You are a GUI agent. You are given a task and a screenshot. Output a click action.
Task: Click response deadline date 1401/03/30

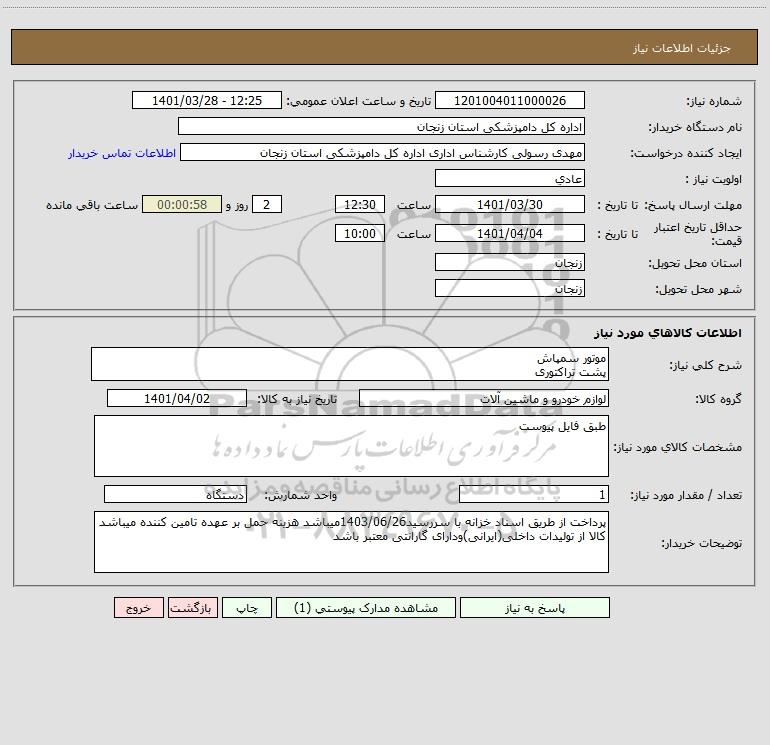[510, 204]
